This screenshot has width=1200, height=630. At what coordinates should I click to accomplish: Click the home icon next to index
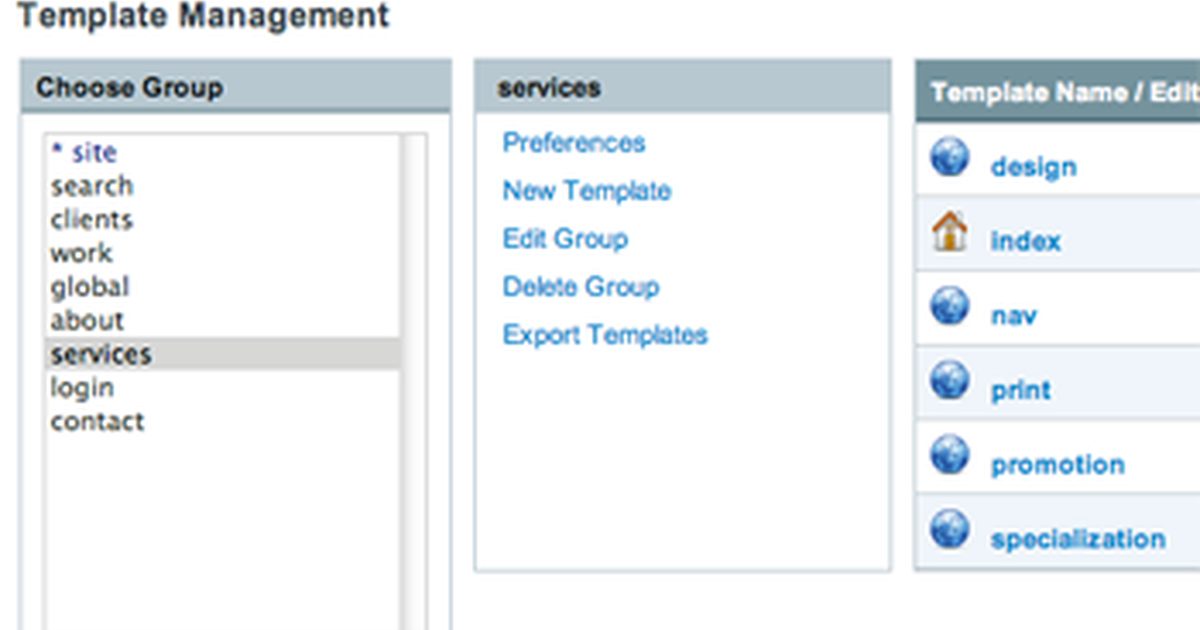click(x=948, y=232)
